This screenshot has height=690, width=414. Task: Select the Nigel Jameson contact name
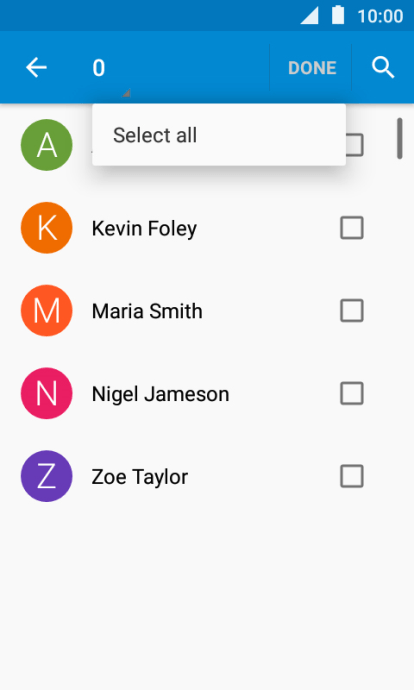160,394
